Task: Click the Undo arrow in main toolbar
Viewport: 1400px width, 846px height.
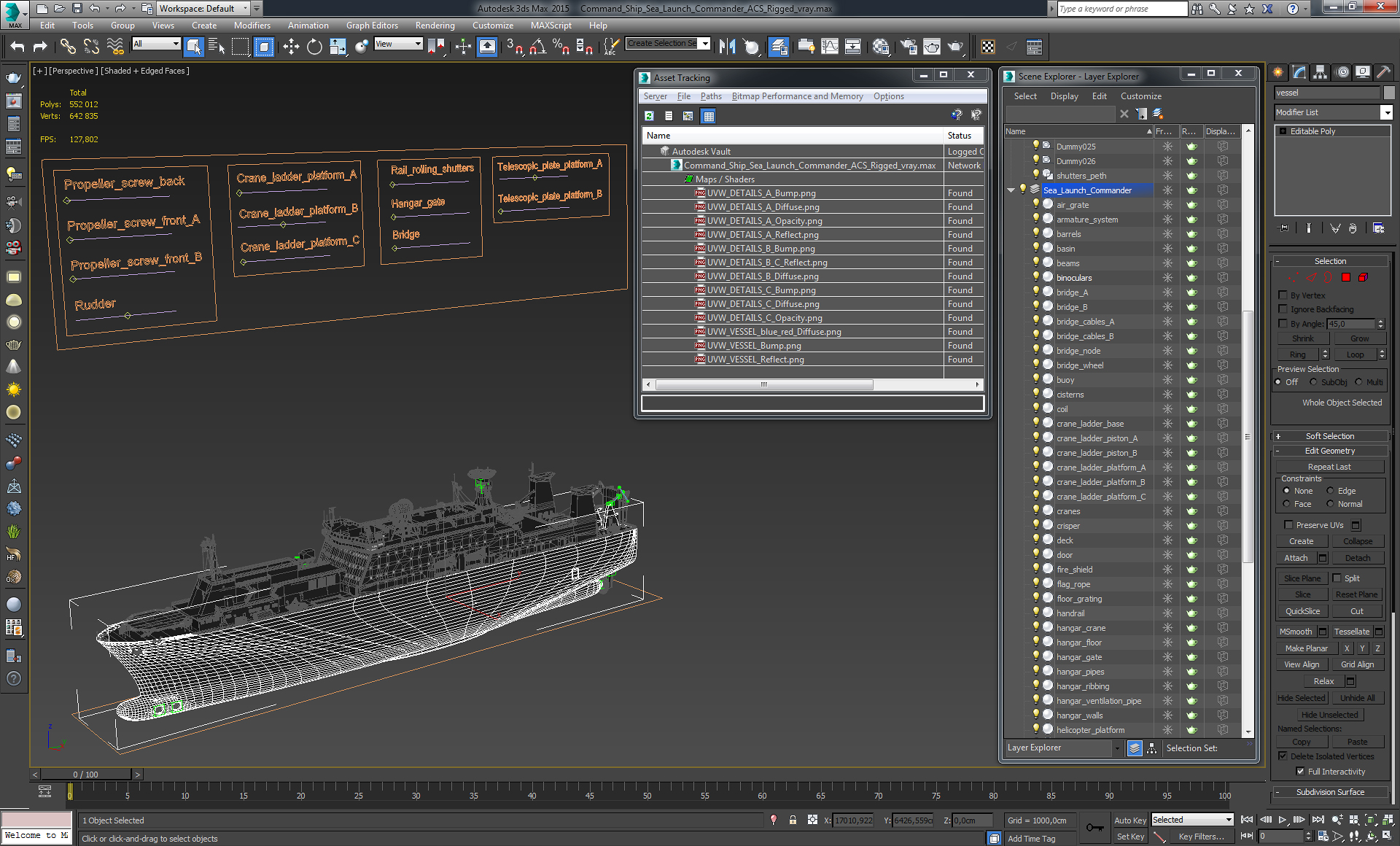Action: 17,47
